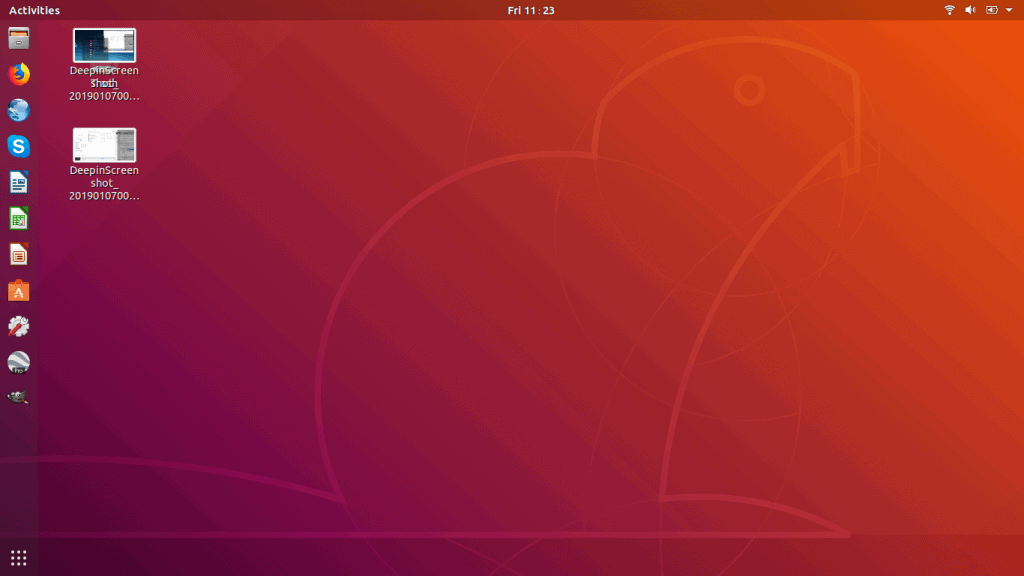This screenshot has width=1024, height=576.
Task: Start Google Earth
Action: point(18,362)
